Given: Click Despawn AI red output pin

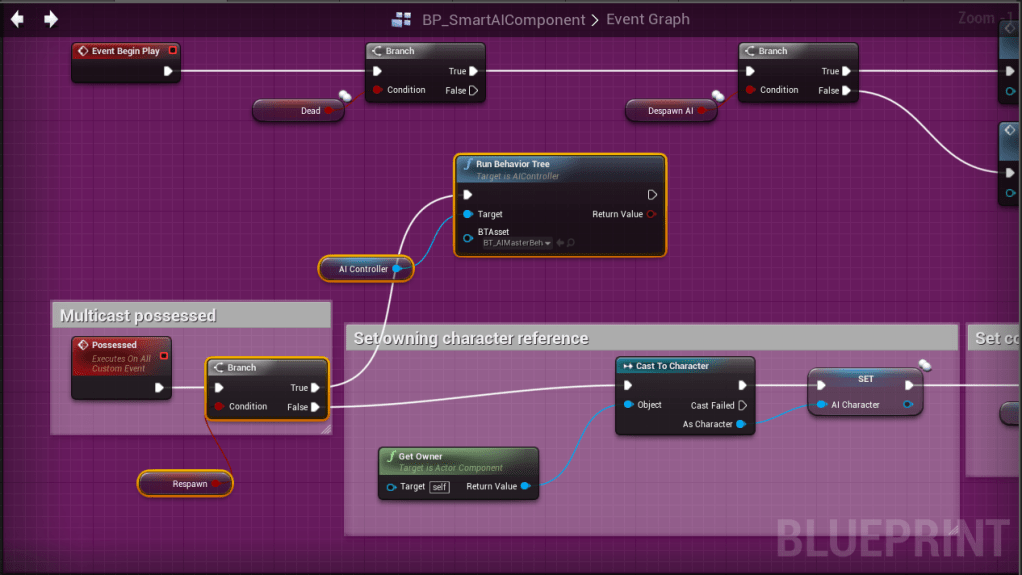Looking at the screenshot, I should click(702, 111).
